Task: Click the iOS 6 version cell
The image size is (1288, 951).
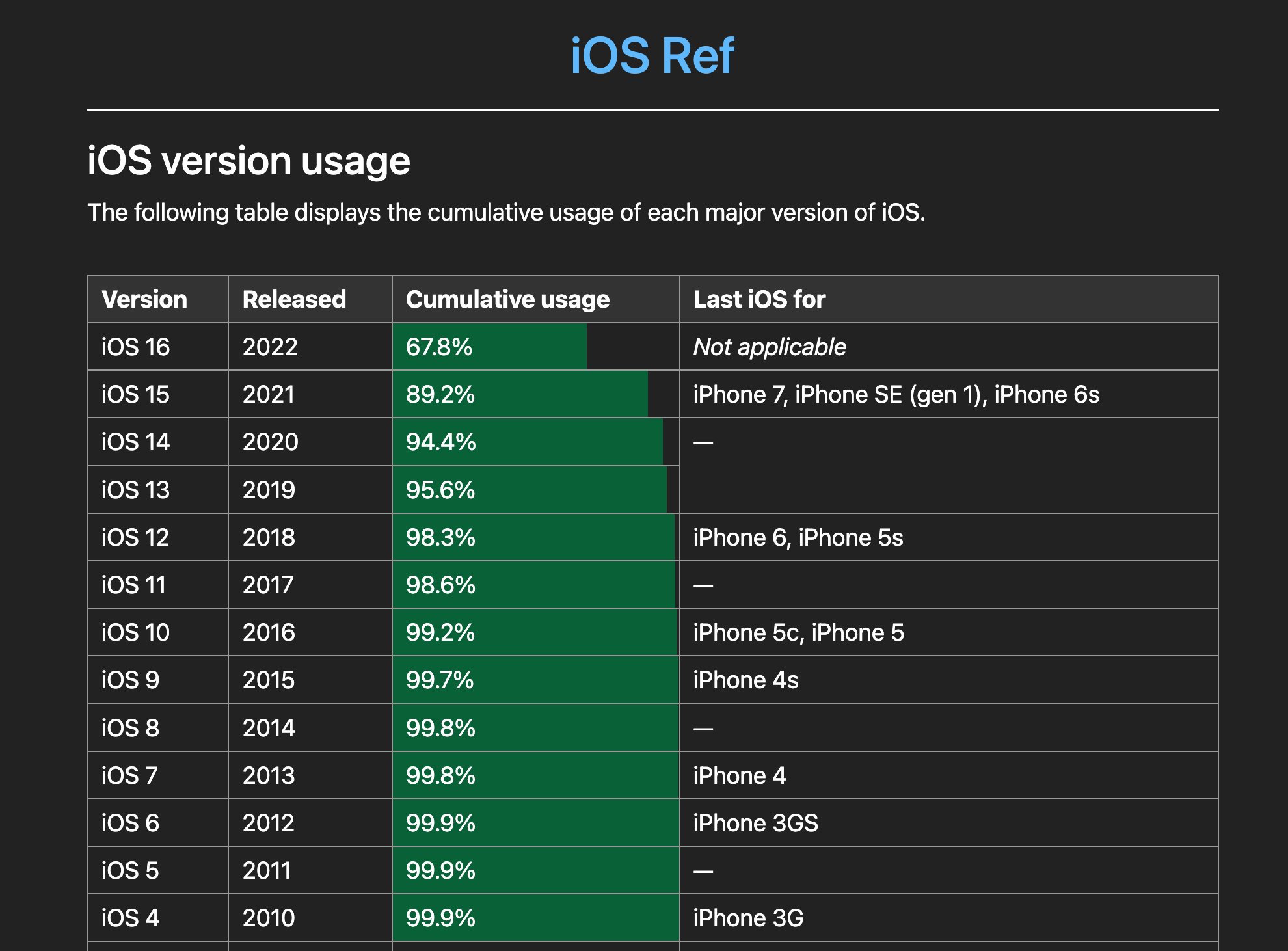Action: coord(158,823)
